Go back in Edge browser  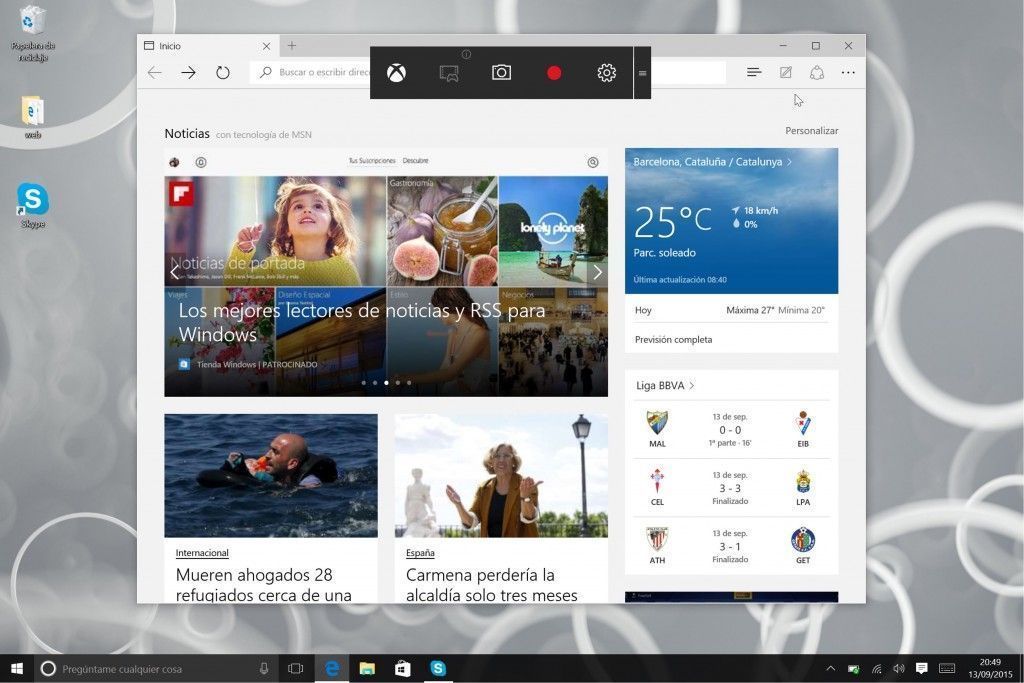pyautogui.click(x=155, y=72)
